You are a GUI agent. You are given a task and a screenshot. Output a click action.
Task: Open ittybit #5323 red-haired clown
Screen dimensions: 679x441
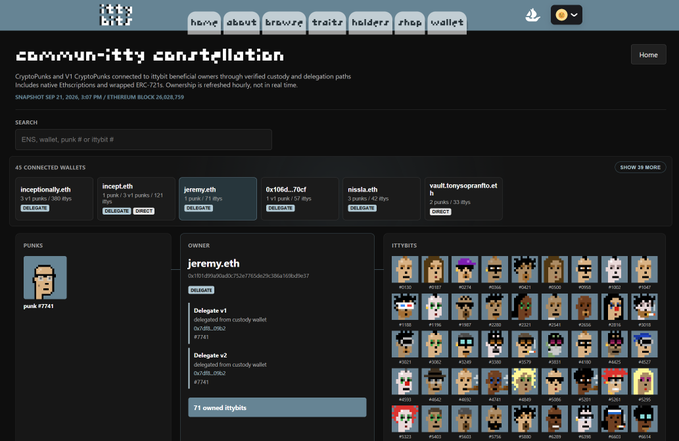pos(405,419)
